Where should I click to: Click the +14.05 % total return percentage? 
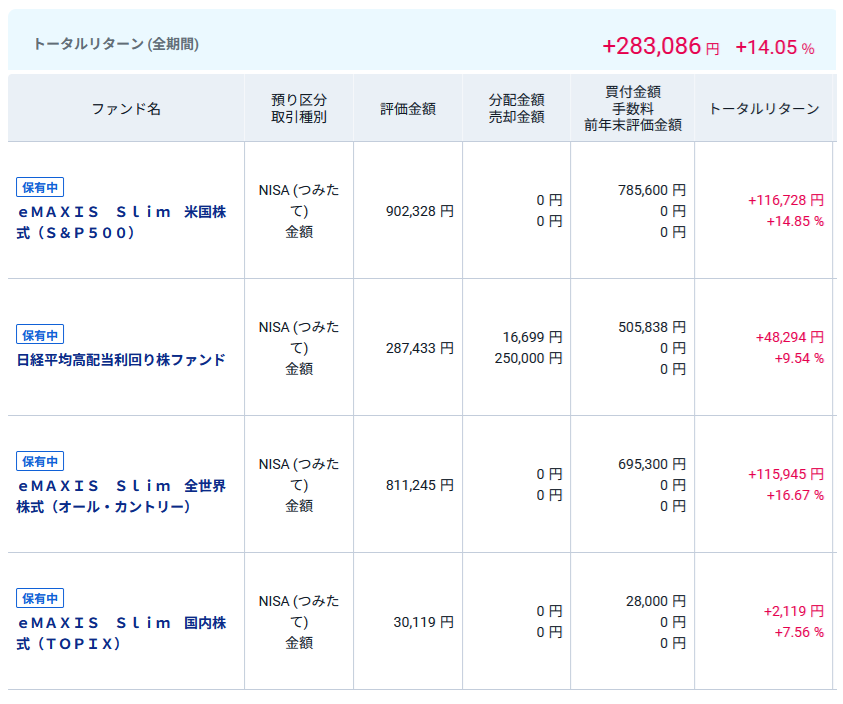coord(774,47)
